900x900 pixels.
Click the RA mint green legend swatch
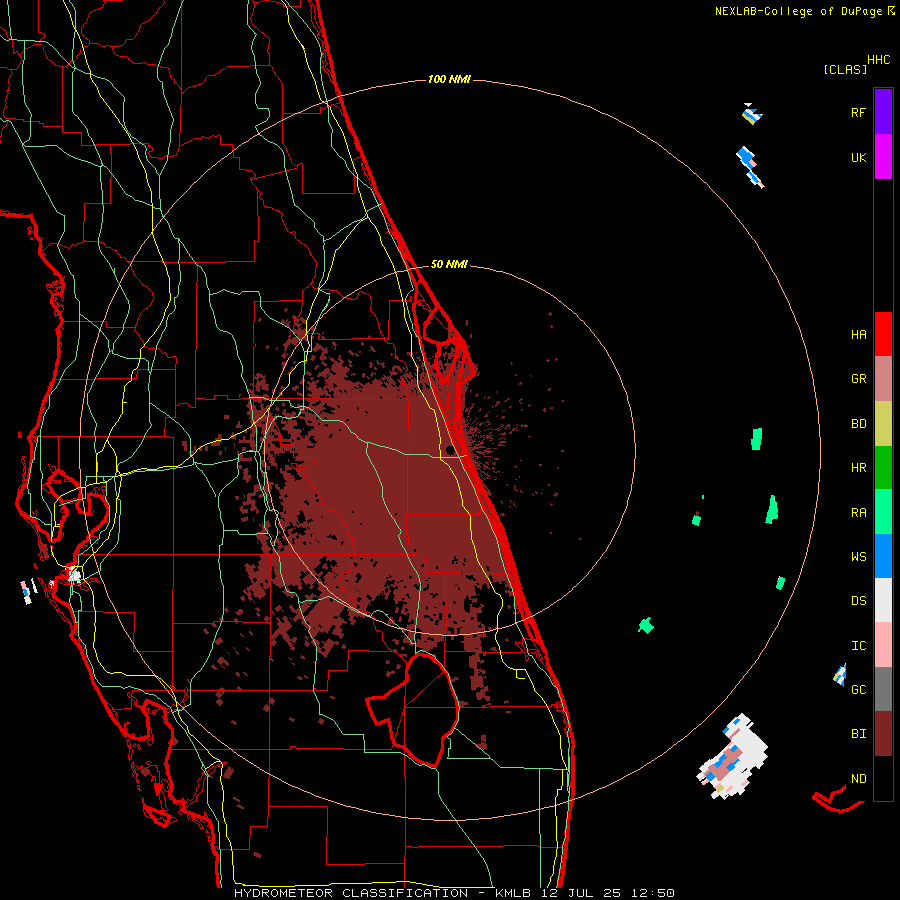tap(883, 512)
